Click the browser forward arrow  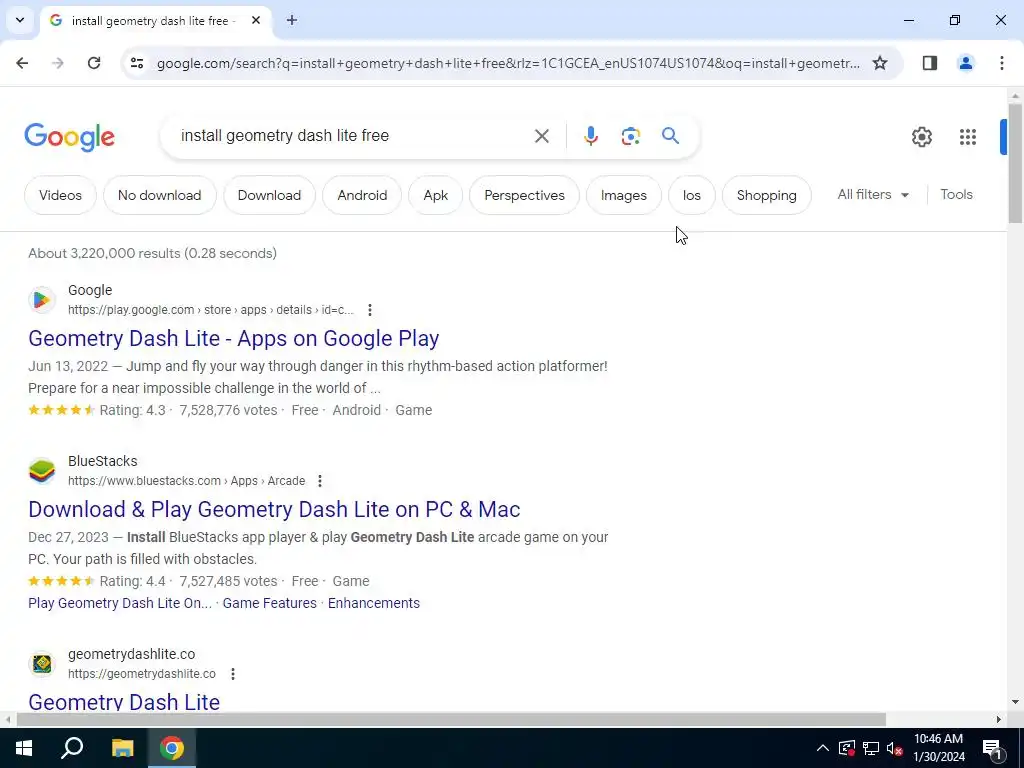point(58,63)
